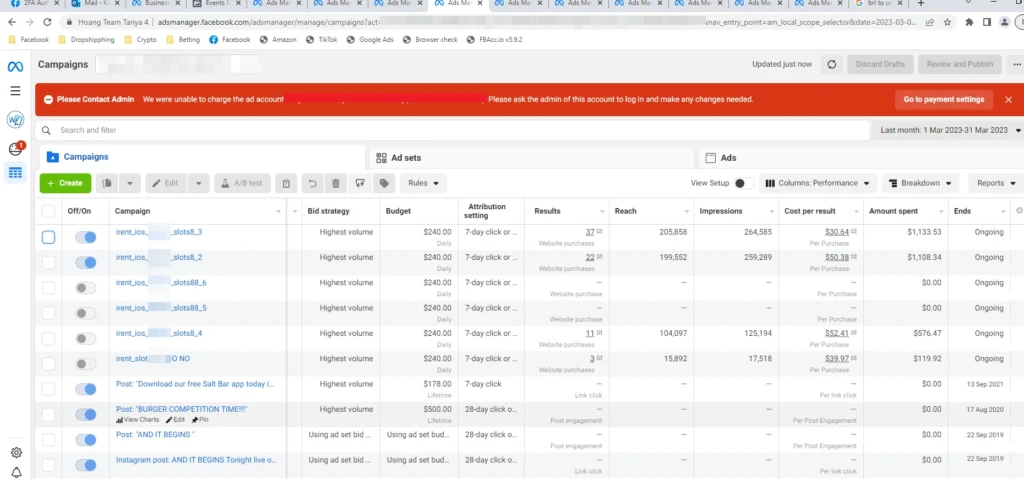Click the Meta logo icon
Image resolution: width=1024 pixels, height=479 pixels.
tap(15, 66)
